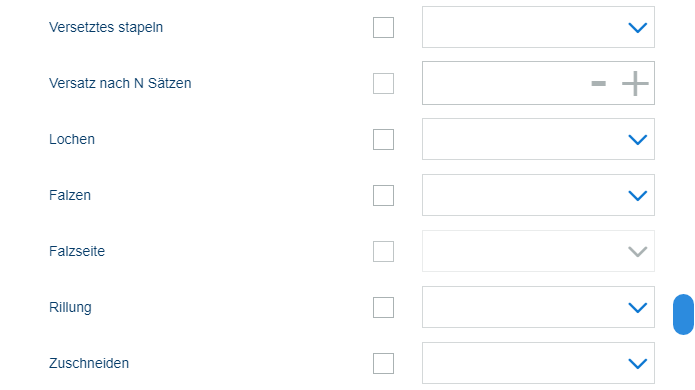The height and width of the screenshot is (390, 695).
Task: Enable the Versetztes stapeln checkbox
Action: point(383,27)
